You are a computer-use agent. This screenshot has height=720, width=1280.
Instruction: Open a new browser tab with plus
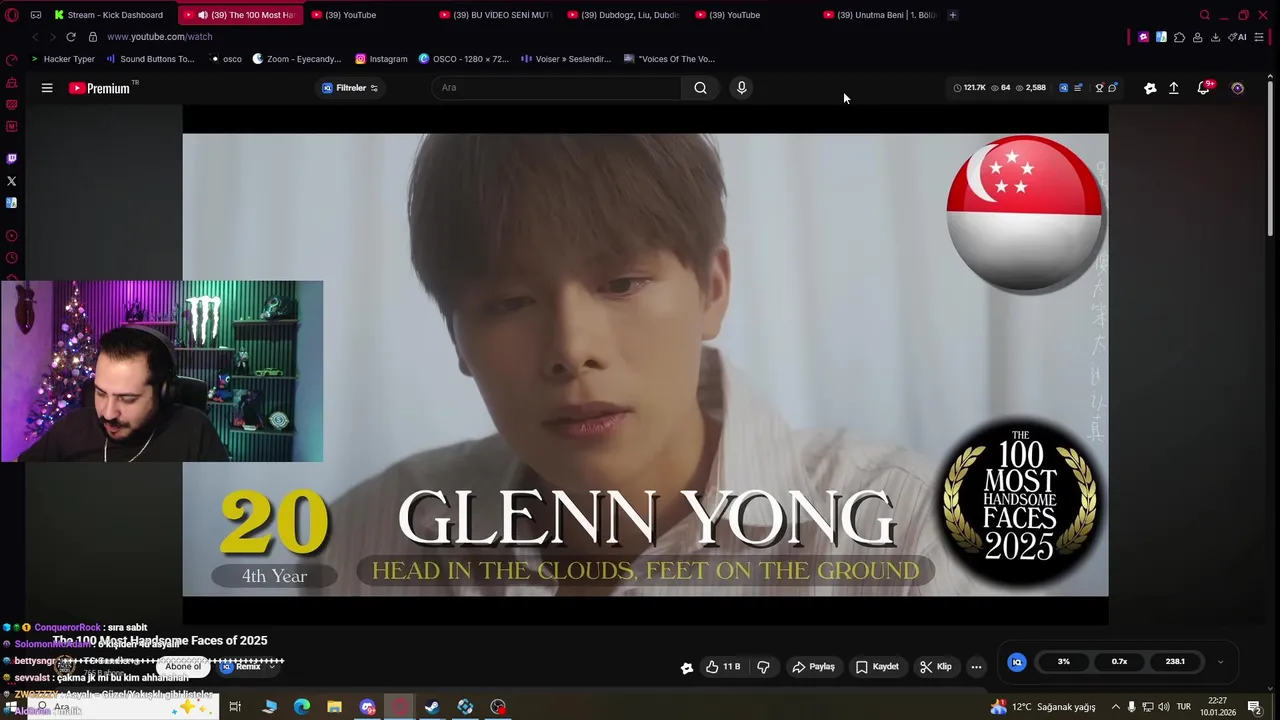(952, 15)
